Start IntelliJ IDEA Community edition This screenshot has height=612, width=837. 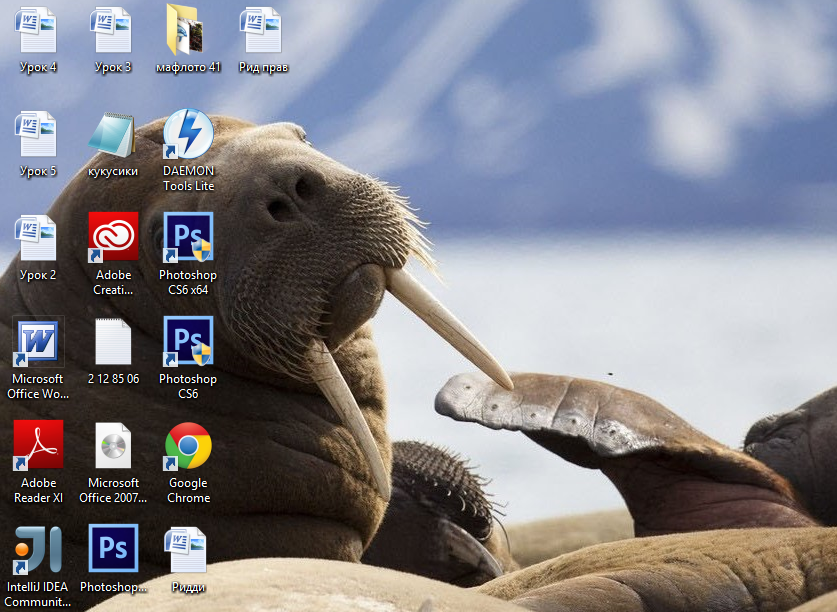point(37,549)
